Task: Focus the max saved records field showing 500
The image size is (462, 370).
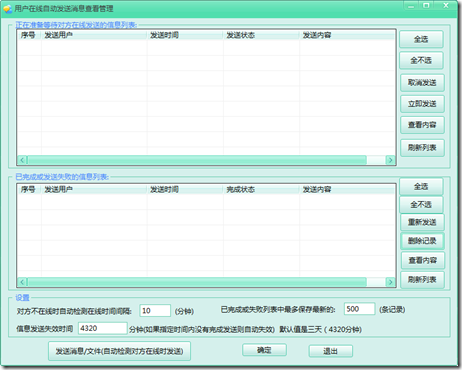Action: click(x=359, y=309)
